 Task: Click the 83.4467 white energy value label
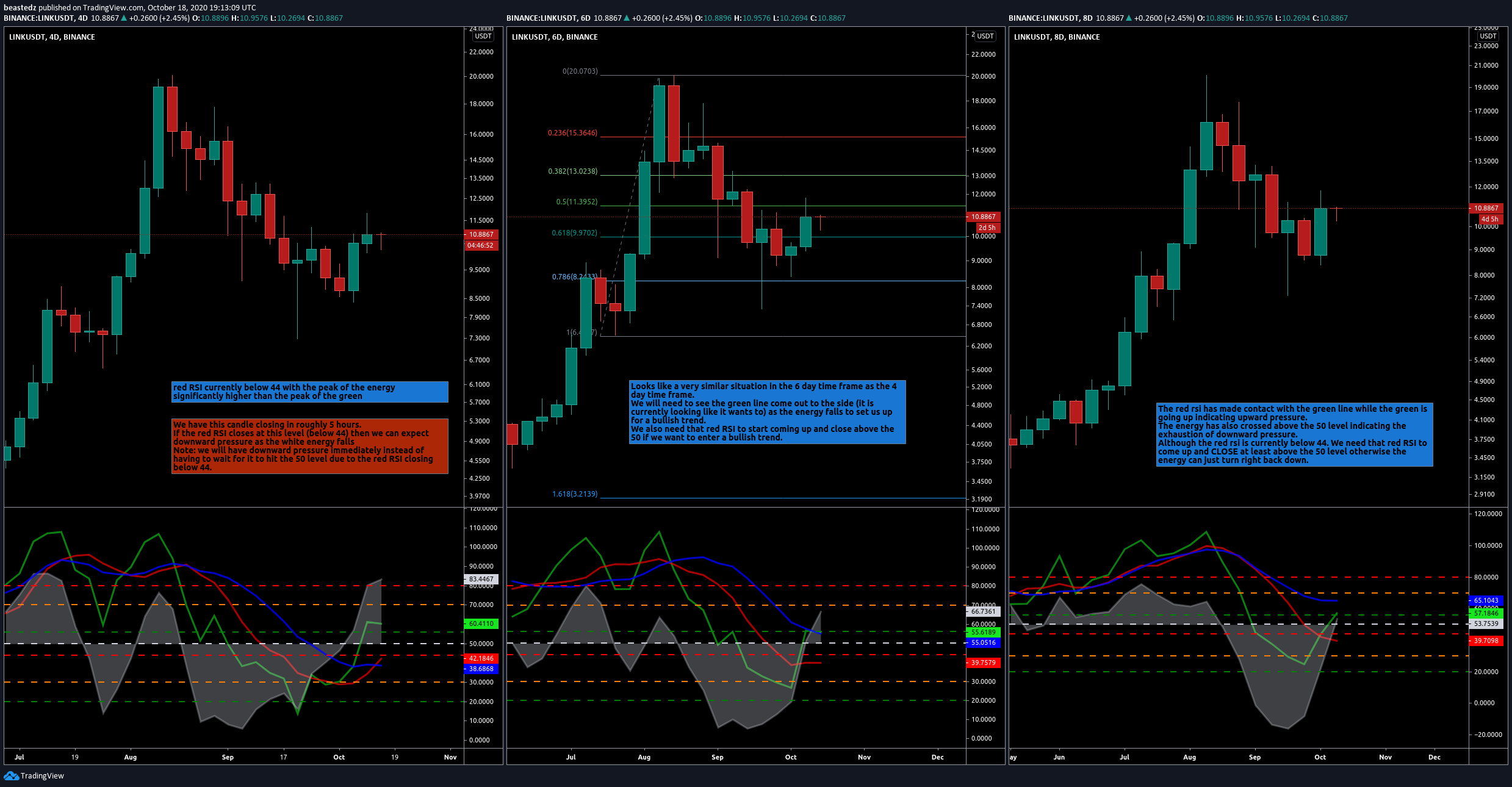click(481, 579)
